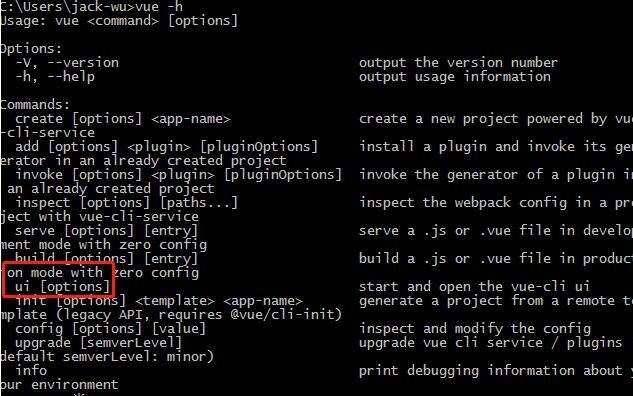Image resolution: width=633 pixels, height=396 pixels.
Task: Click 'upgrade [semverLevel]' command text
Action: (99, 343)
